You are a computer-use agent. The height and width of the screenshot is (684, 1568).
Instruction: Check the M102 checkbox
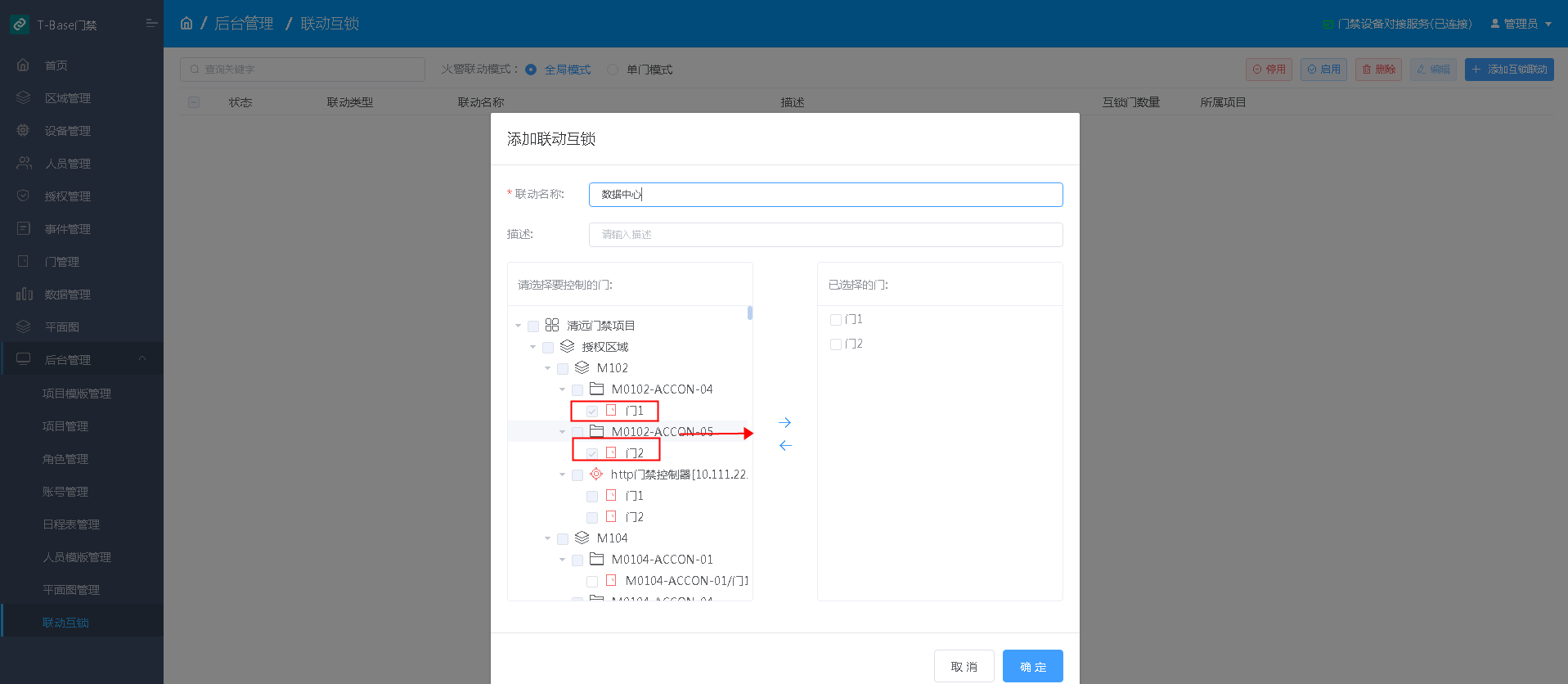pos(563,369)
